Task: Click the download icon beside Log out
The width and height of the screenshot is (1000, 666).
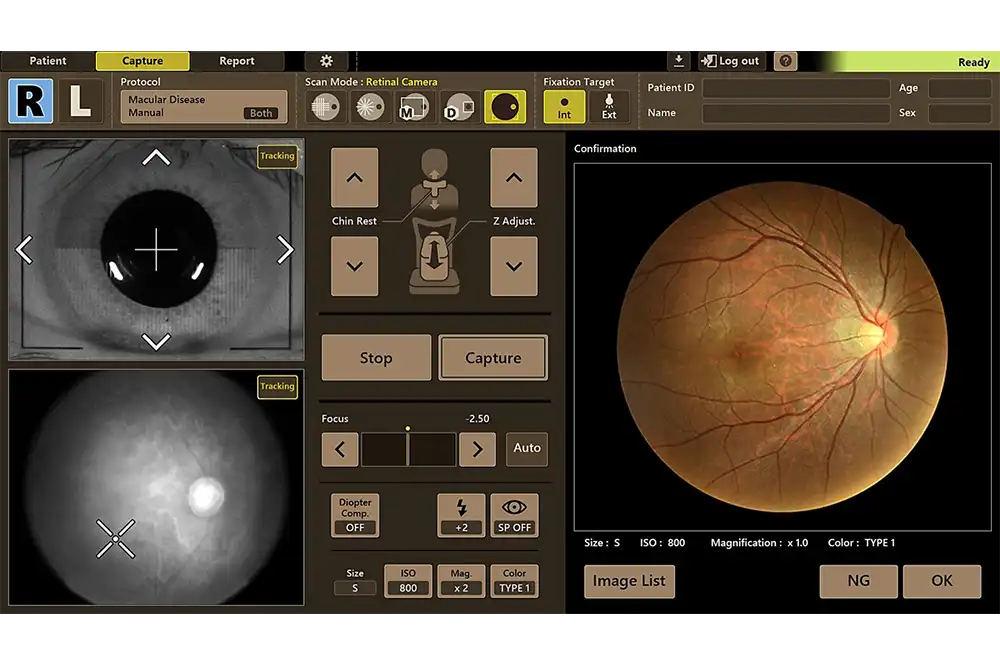Action: 680,61
